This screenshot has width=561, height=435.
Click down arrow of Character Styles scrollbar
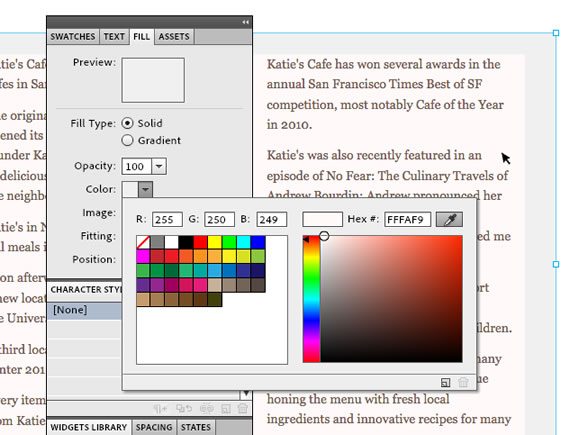246,394
